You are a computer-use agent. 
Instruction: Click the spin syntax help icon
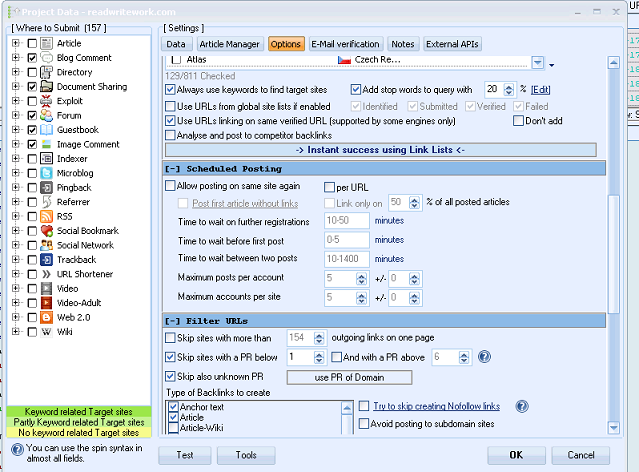17,450
